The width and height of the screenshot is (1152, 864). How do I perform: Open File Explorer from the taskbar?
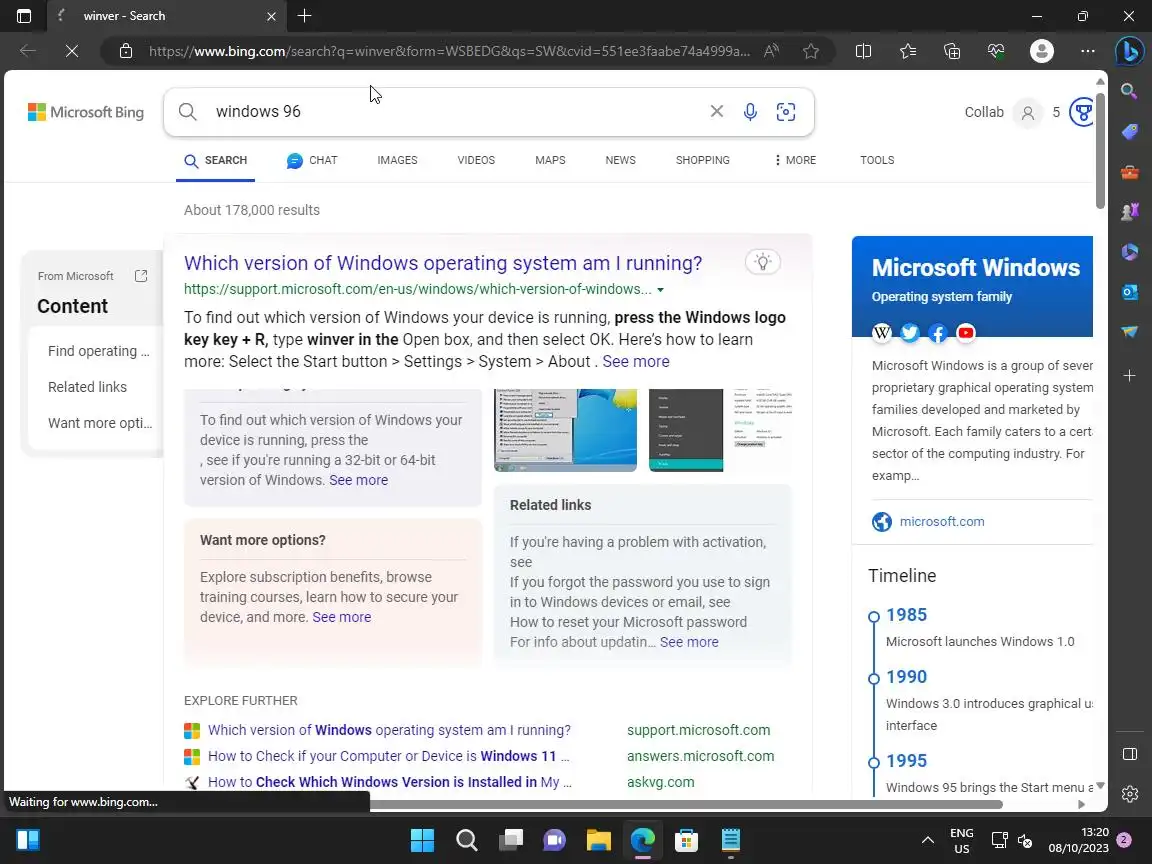click(599, 840)
